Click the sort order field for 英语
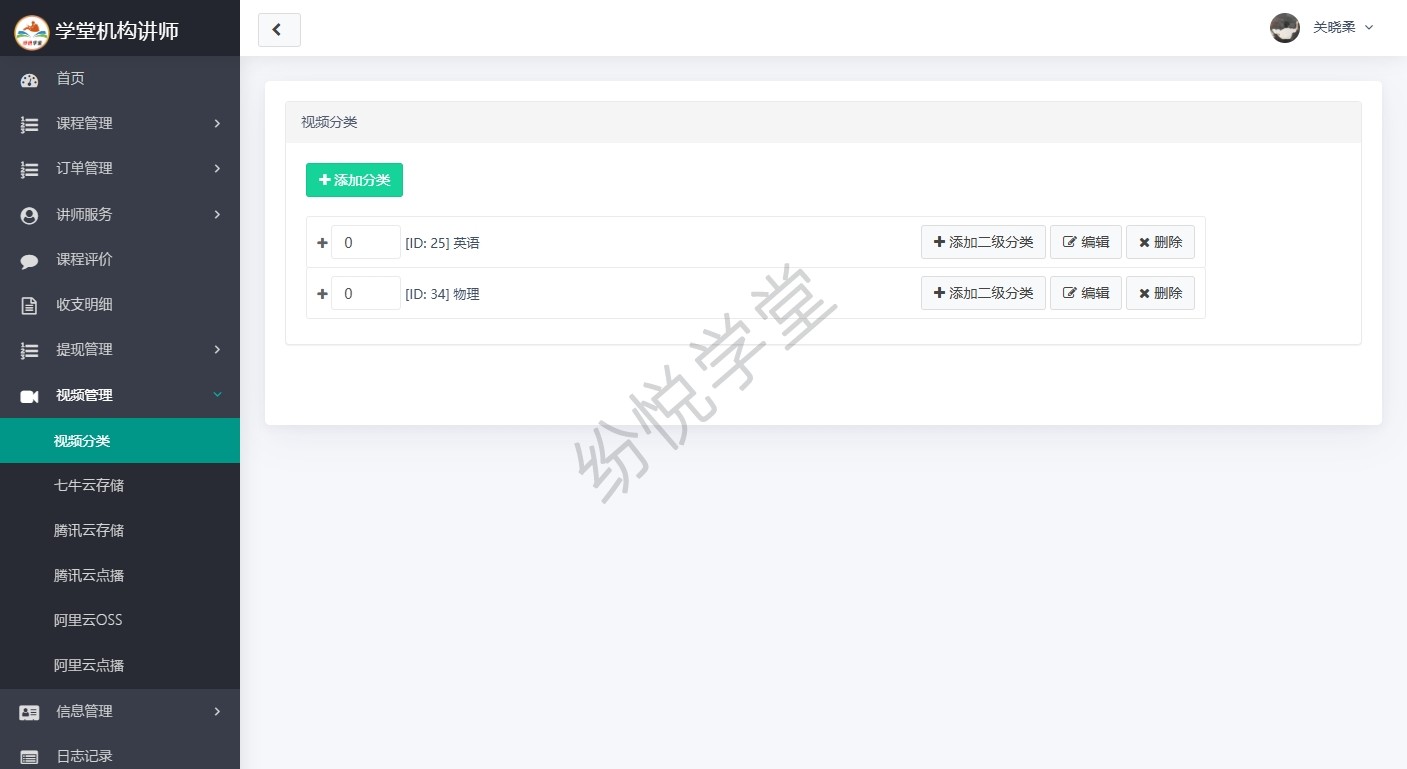The width and height of the screenshot is (1407, 769). (365, 242)
